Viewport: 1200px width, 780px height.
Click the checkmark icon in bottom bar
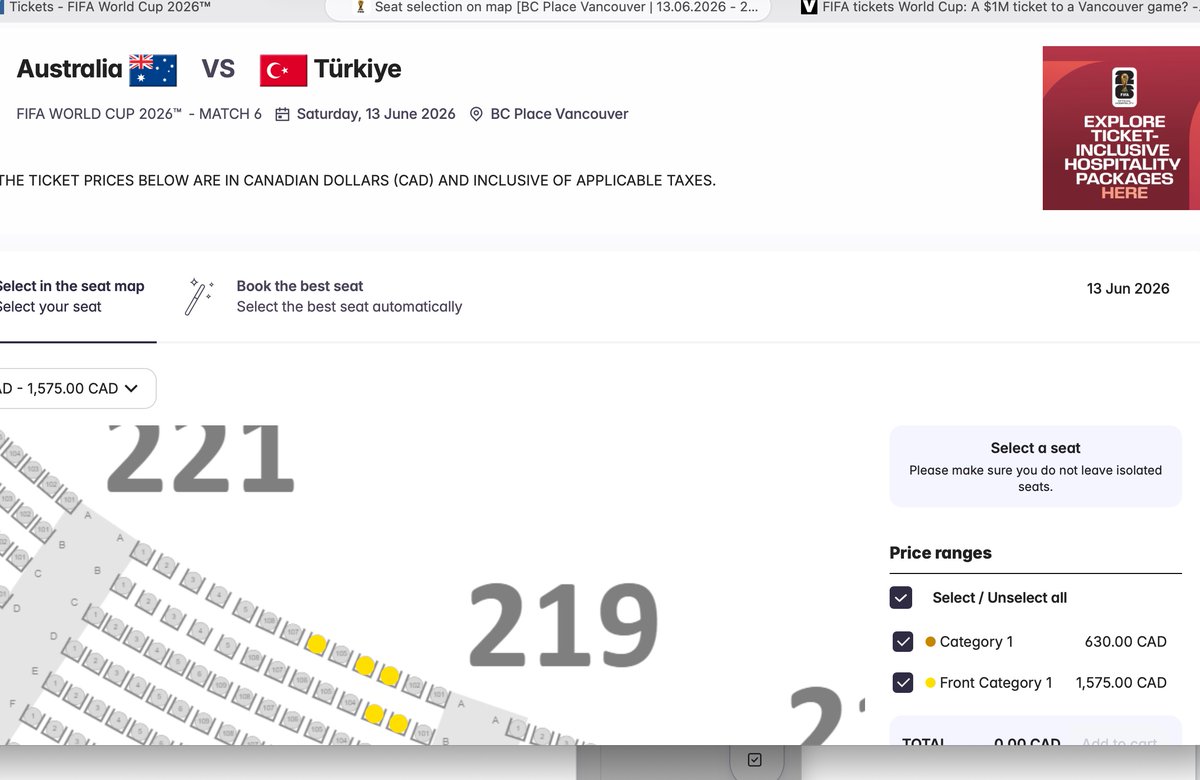pos(755,760)
